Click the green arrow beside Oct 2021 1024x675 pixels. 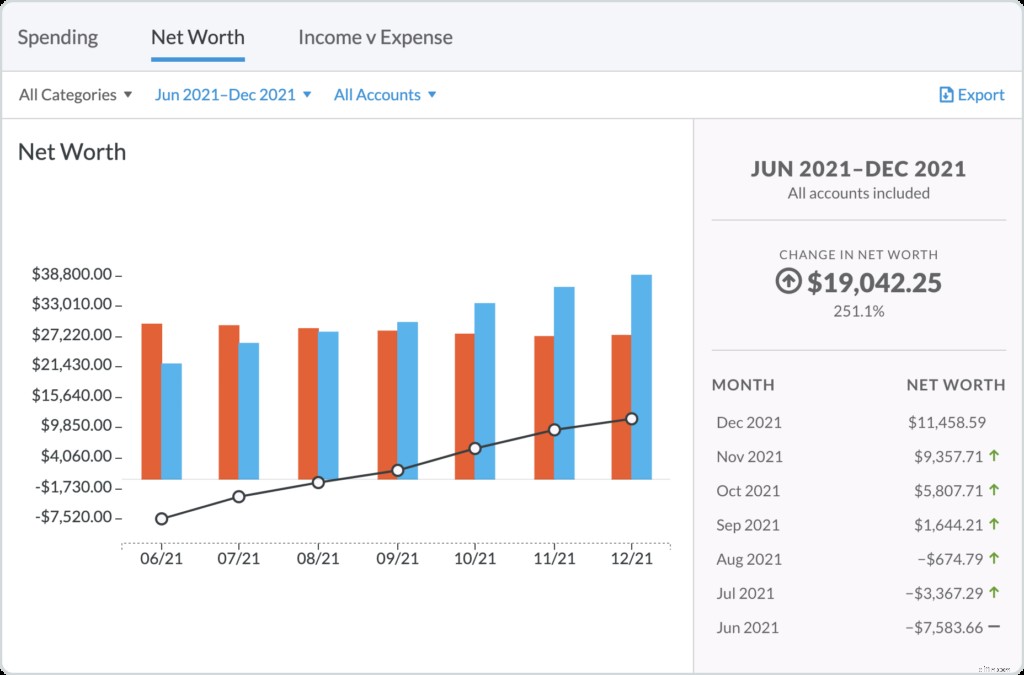click(x=994, y=491)
